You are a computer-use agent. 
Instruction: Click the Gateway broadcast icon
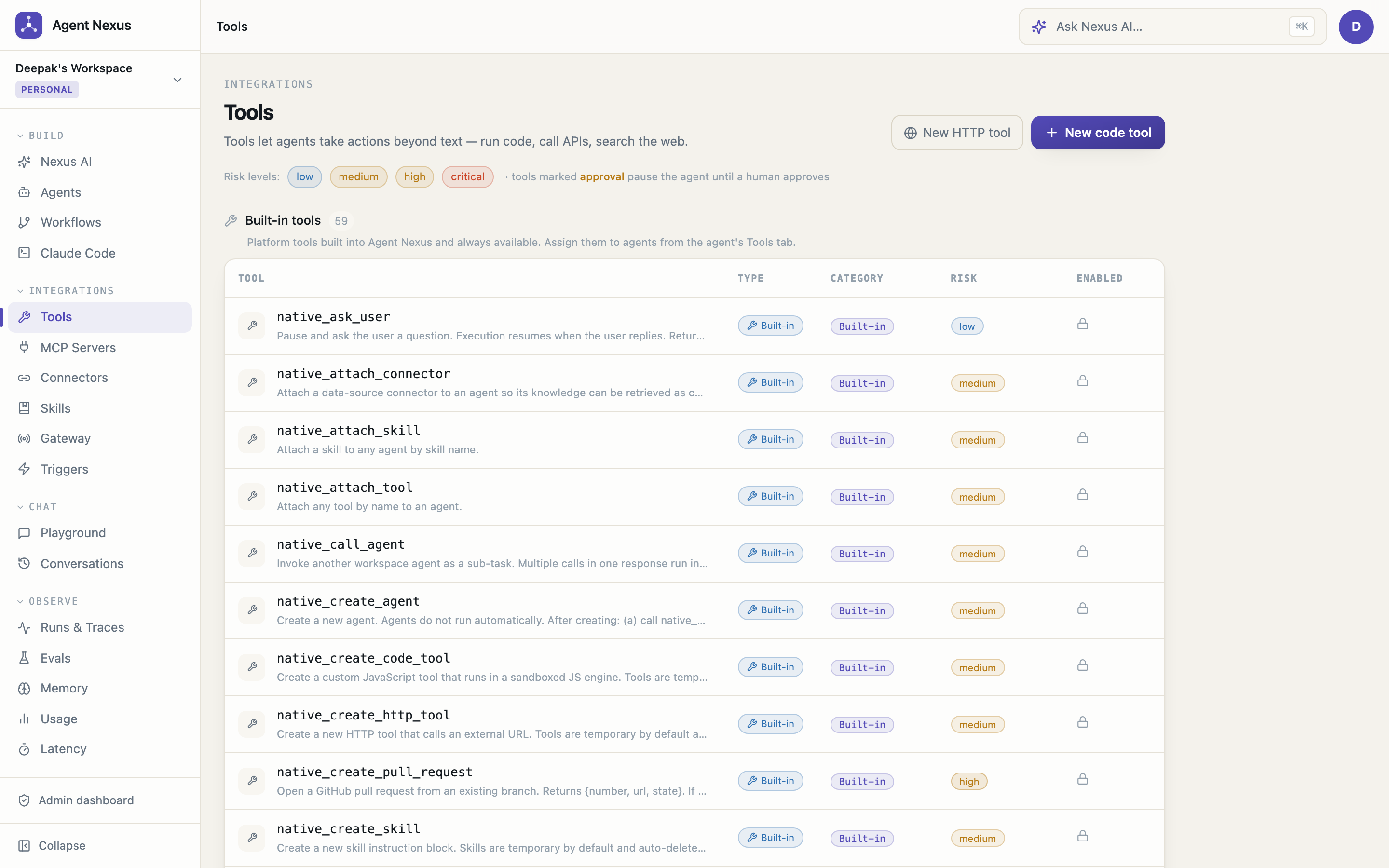click(24, 439)
